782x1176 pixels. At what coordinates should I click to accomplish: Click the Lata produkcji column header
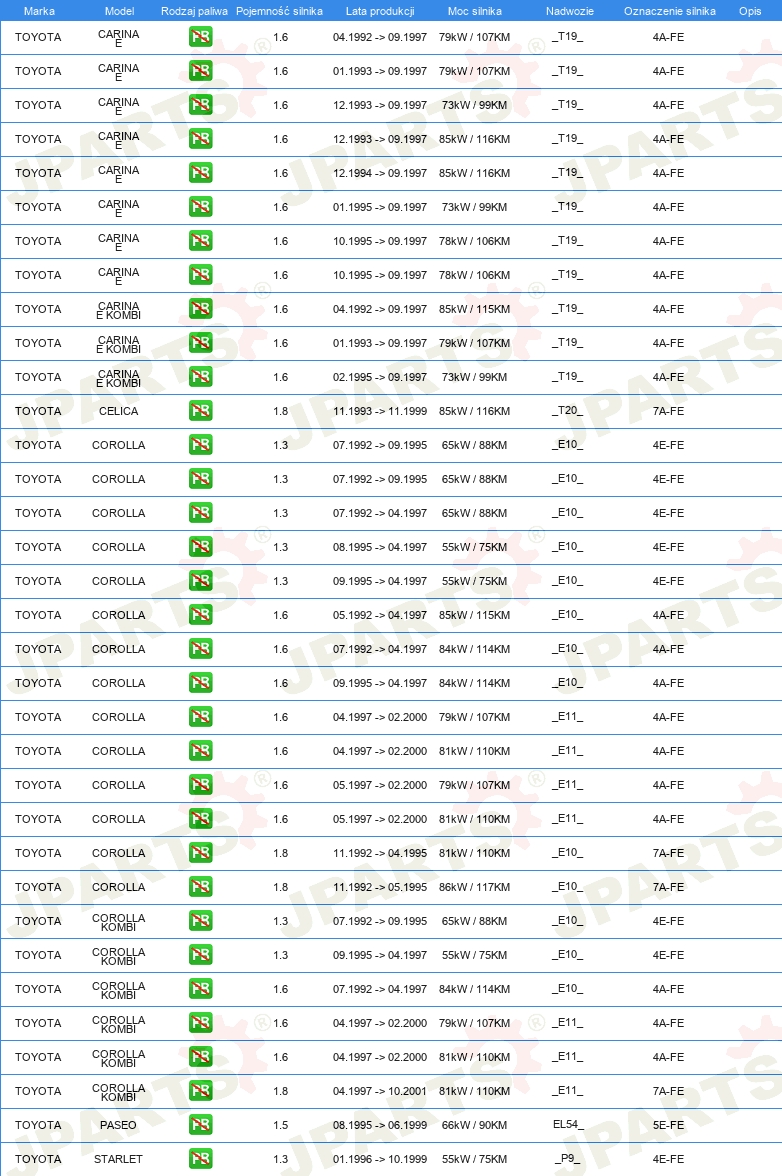pos(379,11)
